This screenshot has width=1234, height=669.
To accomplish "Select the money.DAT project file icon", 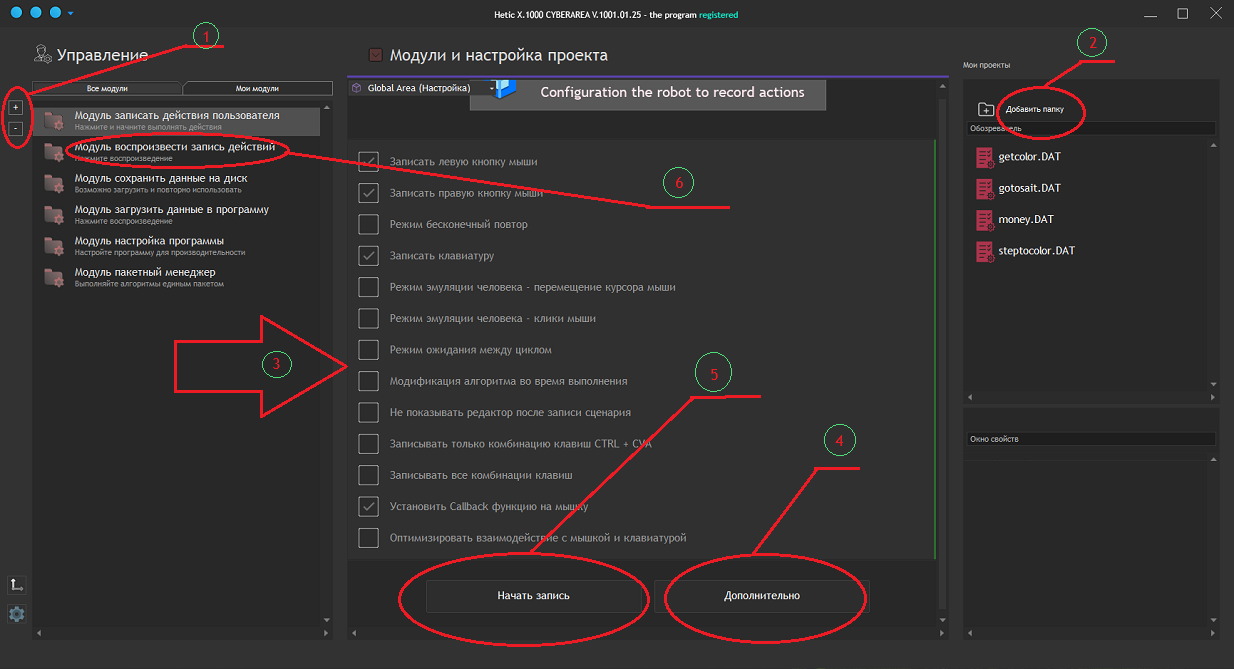I will (984, 220).
